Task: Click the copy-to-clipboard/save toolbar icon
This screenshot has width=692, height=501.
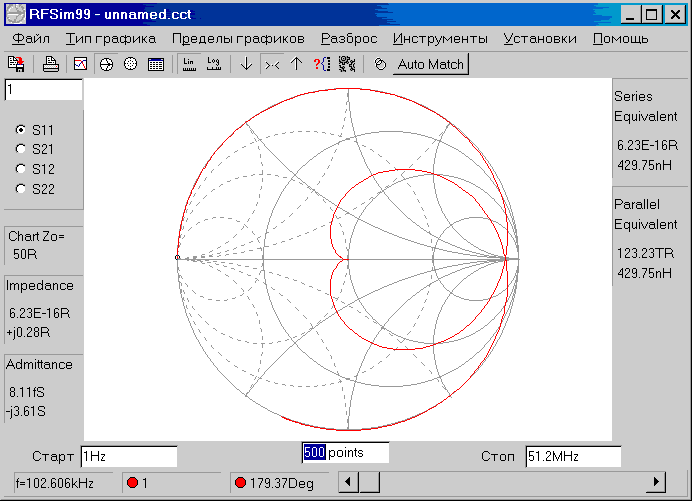Action: point(16,64)
